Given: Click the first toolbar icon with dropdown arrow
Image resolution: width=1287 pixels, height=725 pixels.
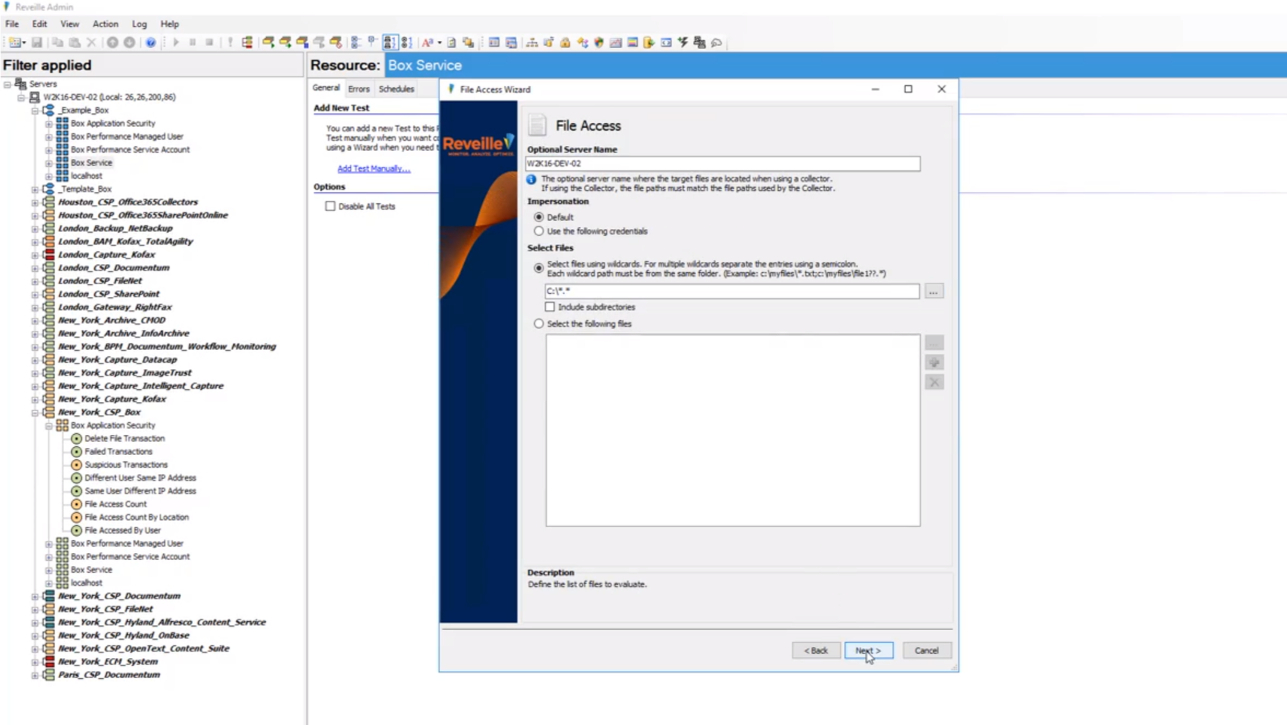Looking at the screenshot, I should (x=17, y=43).
